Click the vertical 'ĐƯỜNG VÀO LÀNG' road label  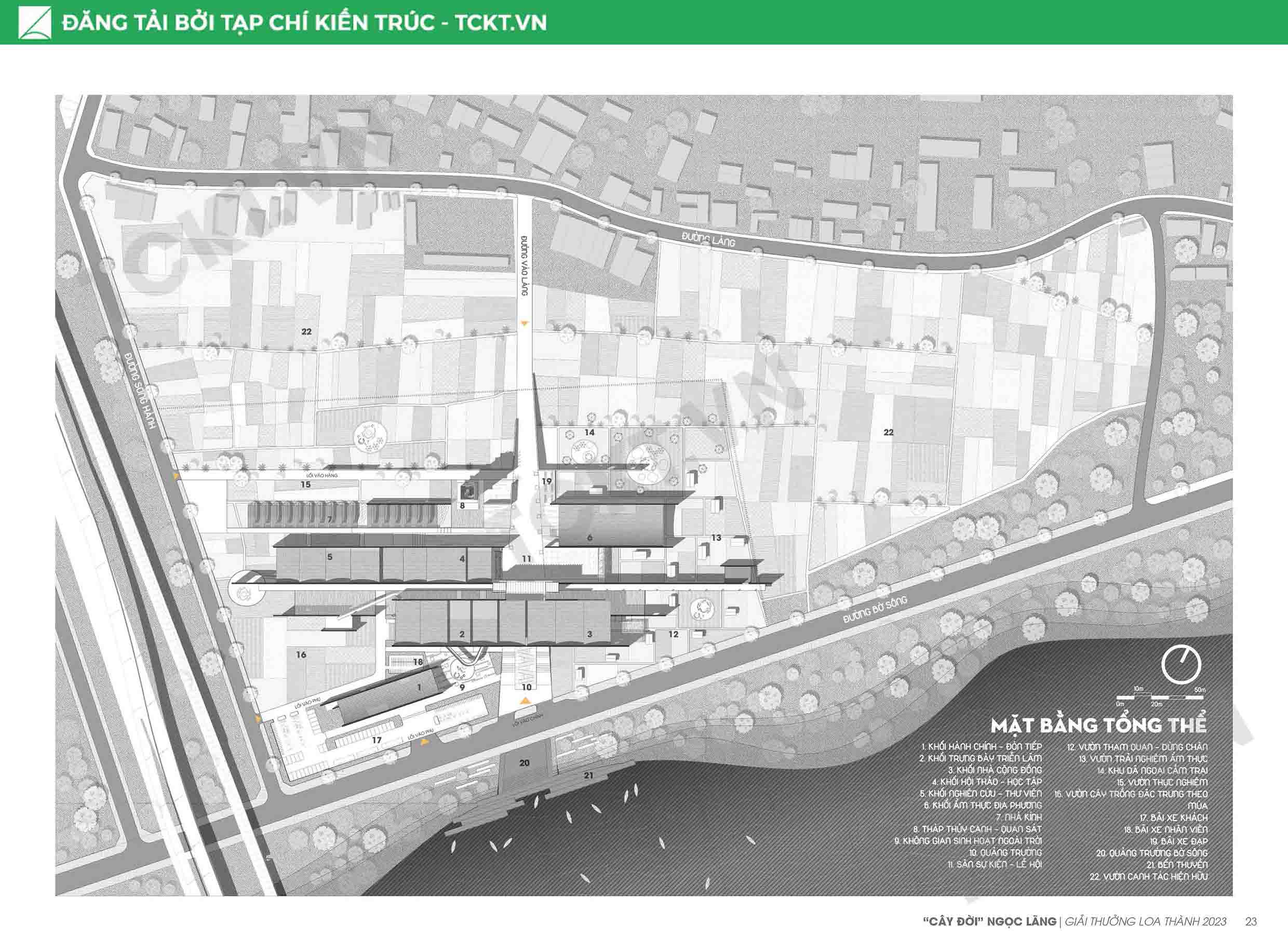[x=524, y=265]
